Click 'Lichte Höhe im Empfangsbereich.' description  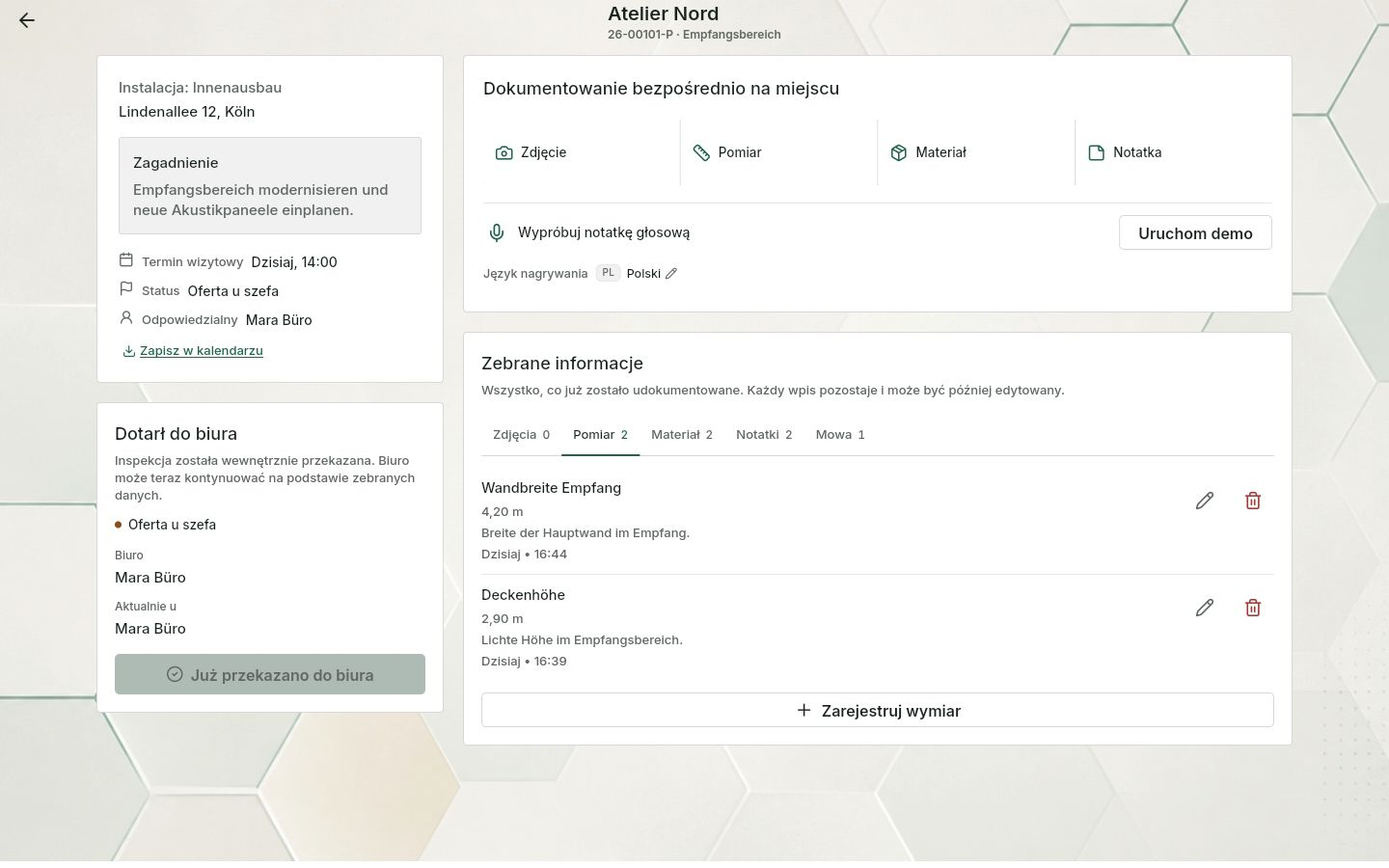tap(582, 640)
